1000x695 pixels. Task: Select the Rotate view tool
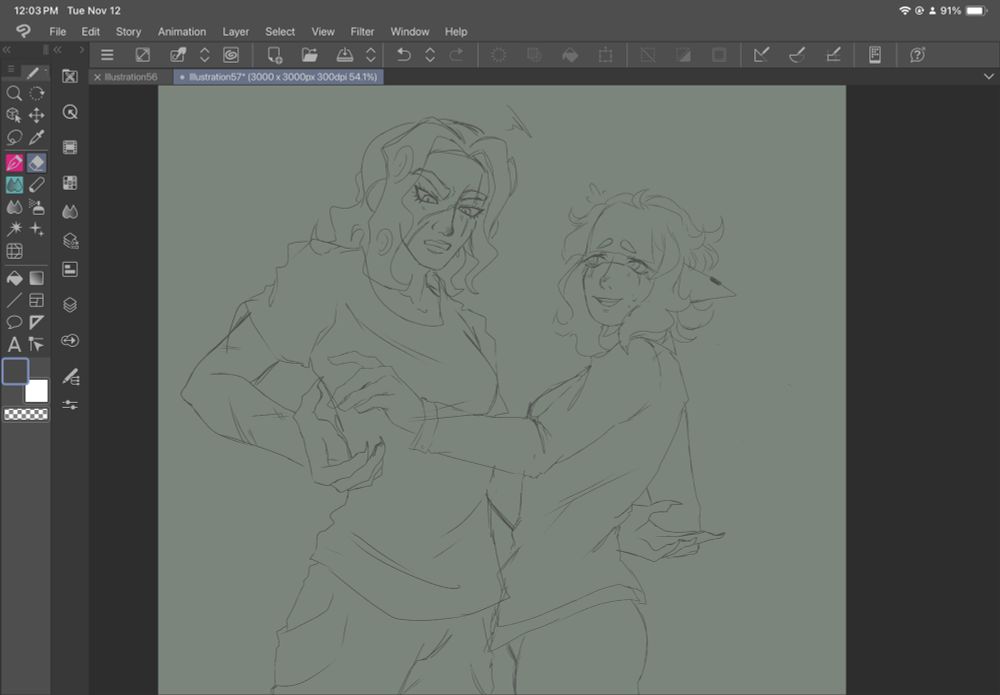coord(37,93)
